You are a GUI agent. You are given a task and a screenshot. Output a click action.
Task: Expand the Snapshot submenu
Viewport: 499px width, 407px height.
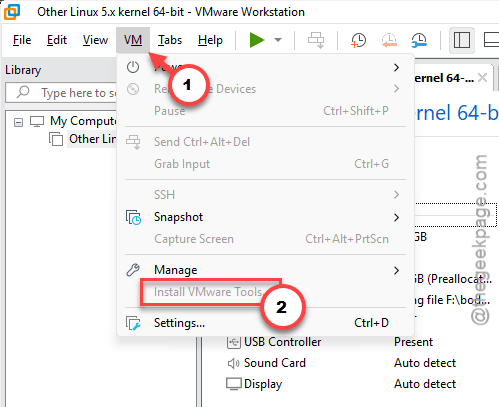265,217
